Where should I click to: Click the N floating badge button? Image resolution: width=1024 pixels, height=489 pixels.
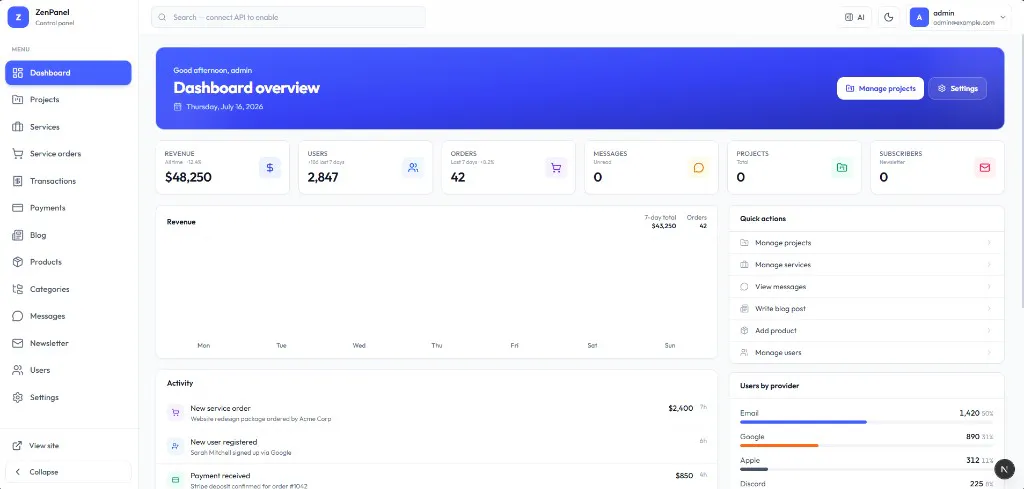tap(1004, 469)
